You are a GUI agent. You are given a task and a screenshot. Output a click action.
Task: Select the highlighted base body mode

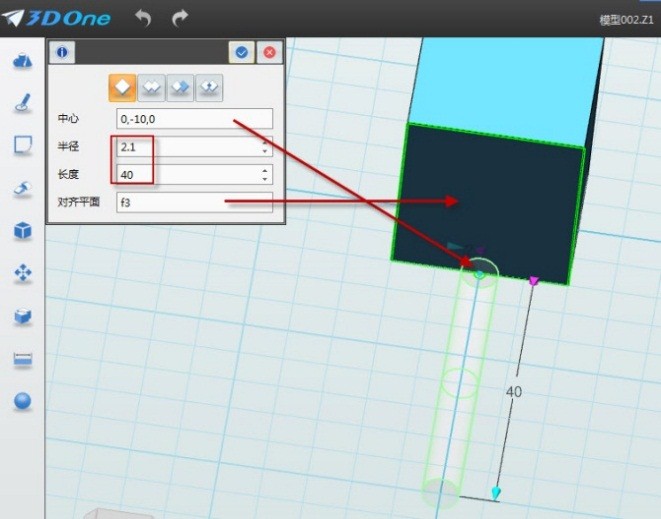(123, 88)
